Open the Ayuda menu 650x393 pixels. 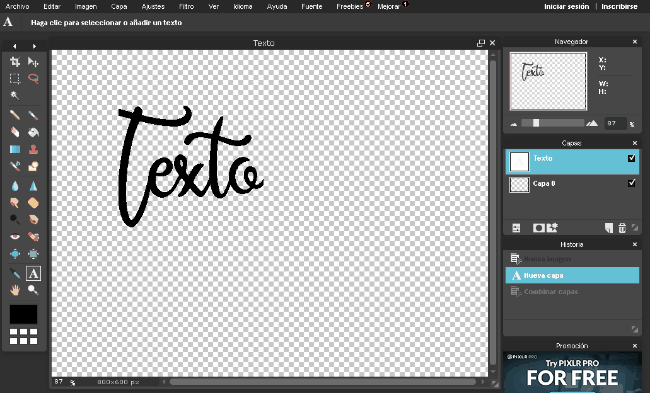277,6
